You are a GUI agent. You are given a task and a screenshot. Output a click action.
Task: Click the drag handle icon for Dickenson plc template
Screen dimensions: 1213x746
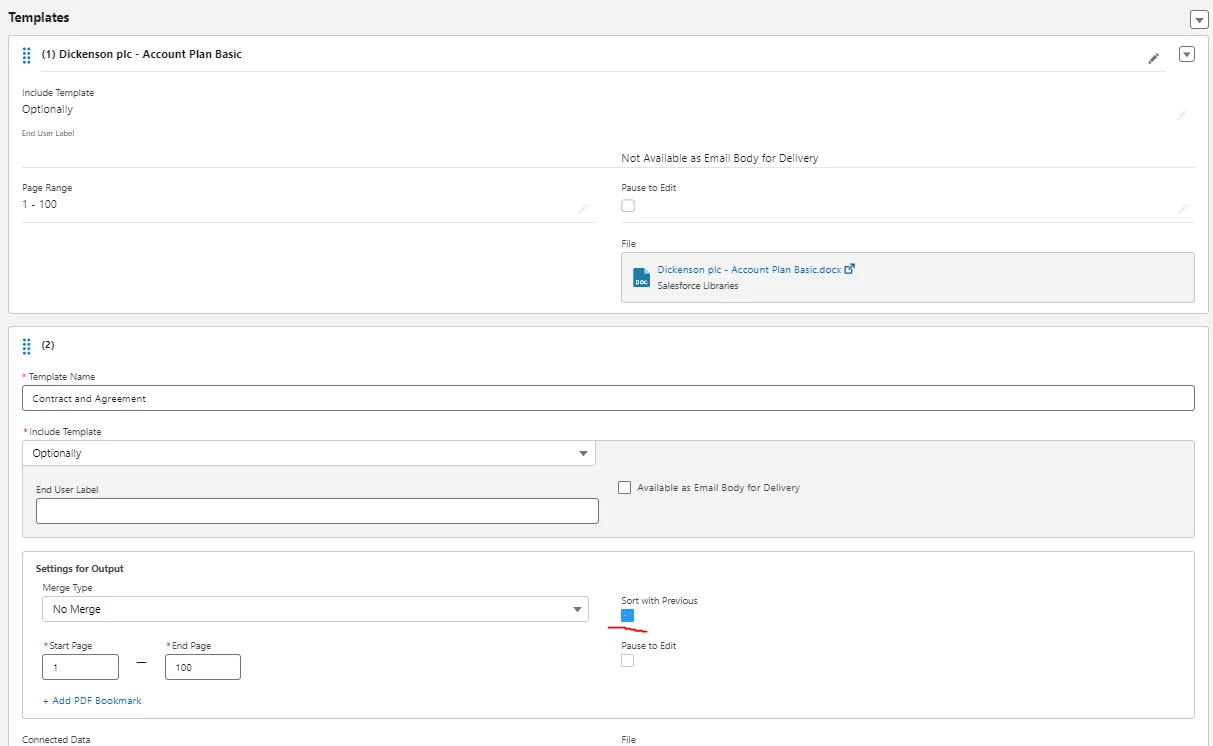[x=26, y=55]
